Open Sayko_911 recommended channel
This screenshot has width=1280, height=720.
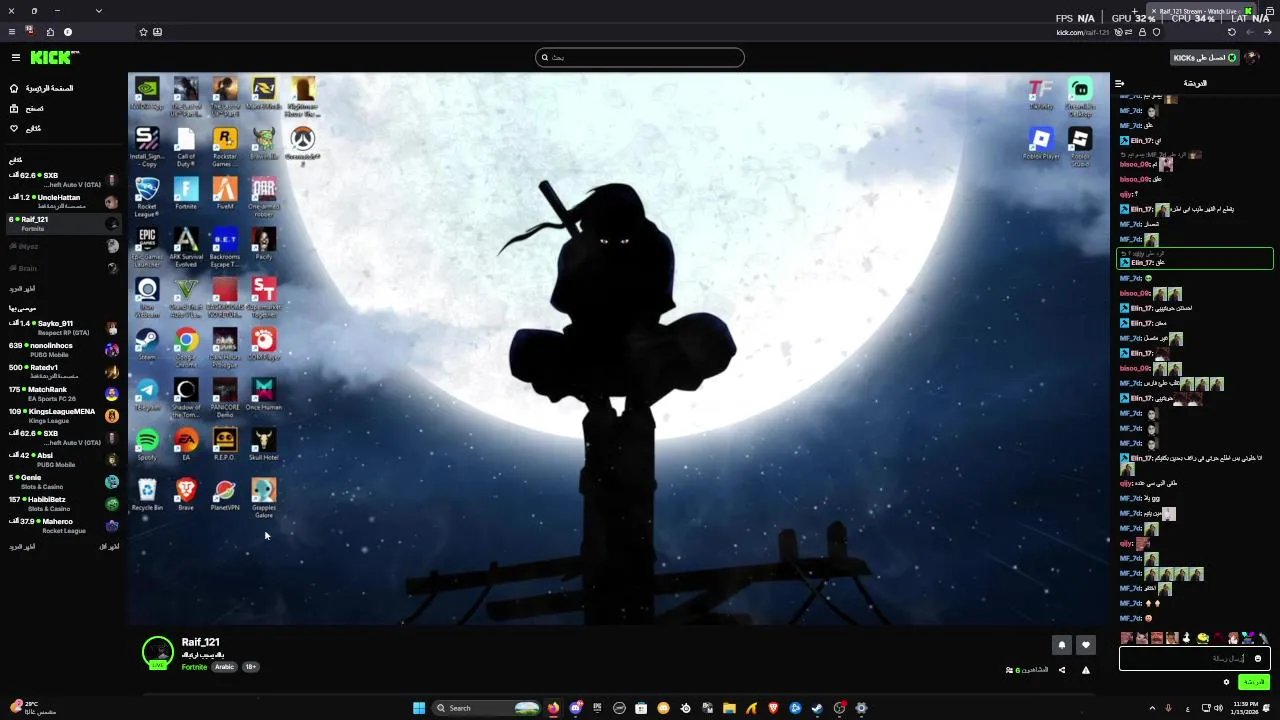pos(64,327)
